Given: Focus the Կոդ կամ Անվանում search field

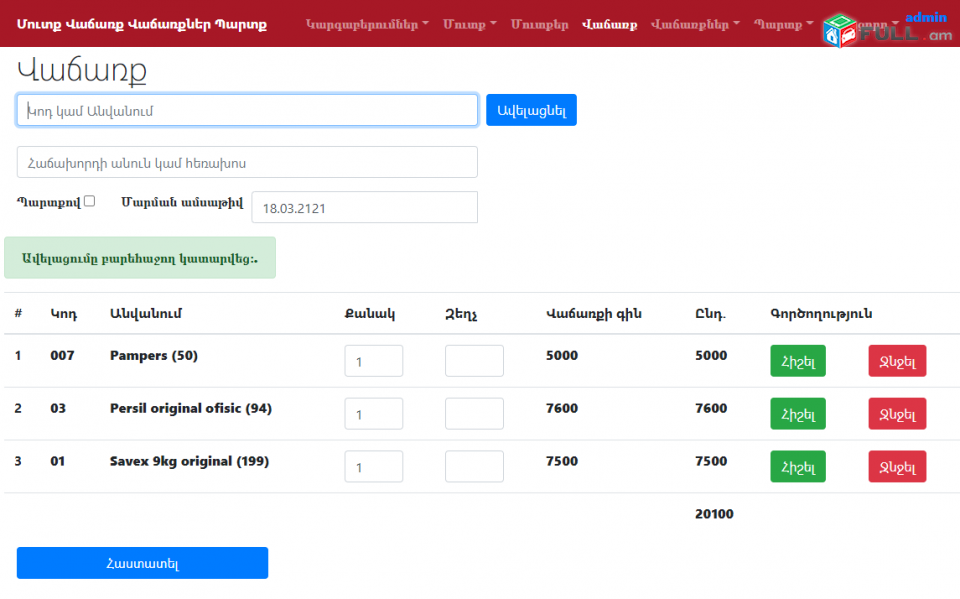Looking at the screenshot, I should (247, 110).
